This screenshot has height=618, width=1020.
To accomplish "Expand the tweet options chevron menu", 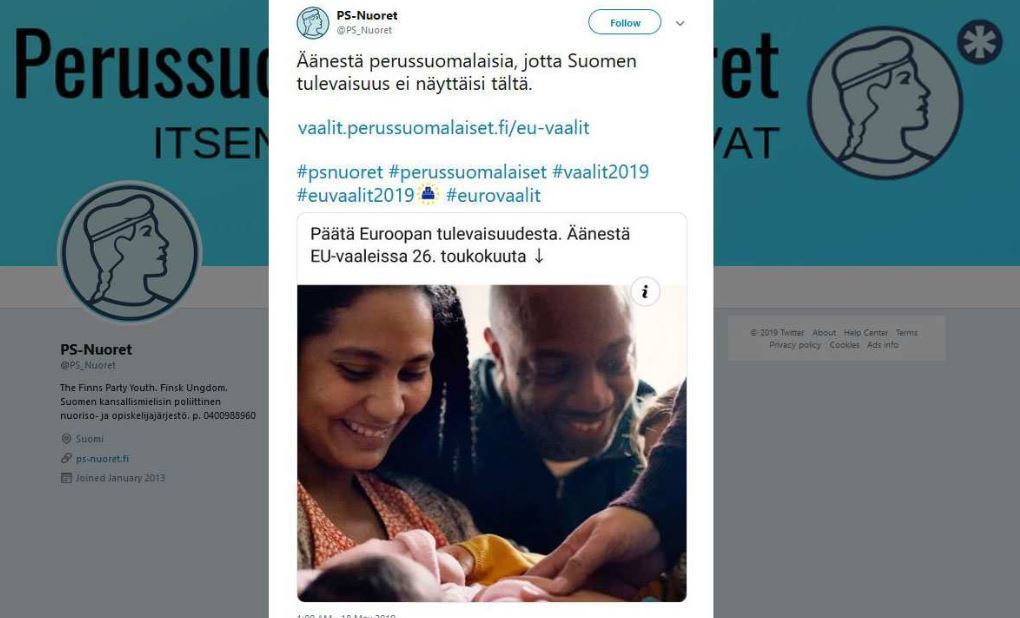I will point(680,23).
